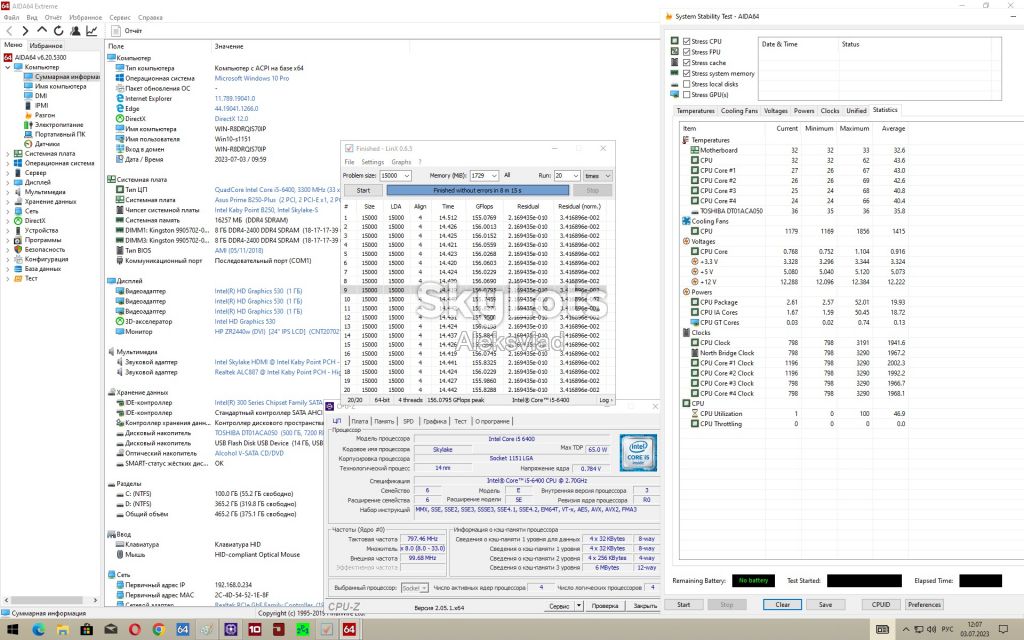Toggle the CPU Package power checkbox
This screenshot has height=640, width=1024.
tap(695, 302)
